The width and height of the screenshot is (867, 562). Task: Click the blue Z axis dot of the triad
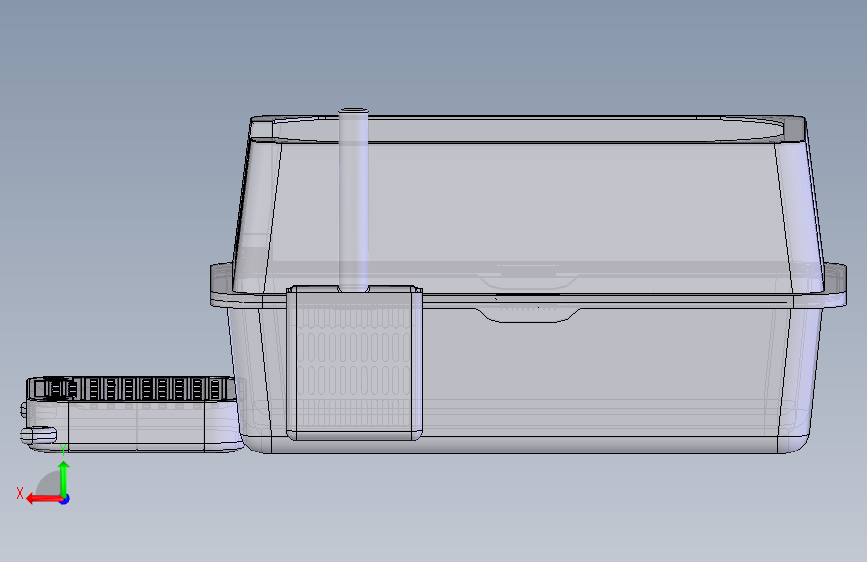(65, 499)
